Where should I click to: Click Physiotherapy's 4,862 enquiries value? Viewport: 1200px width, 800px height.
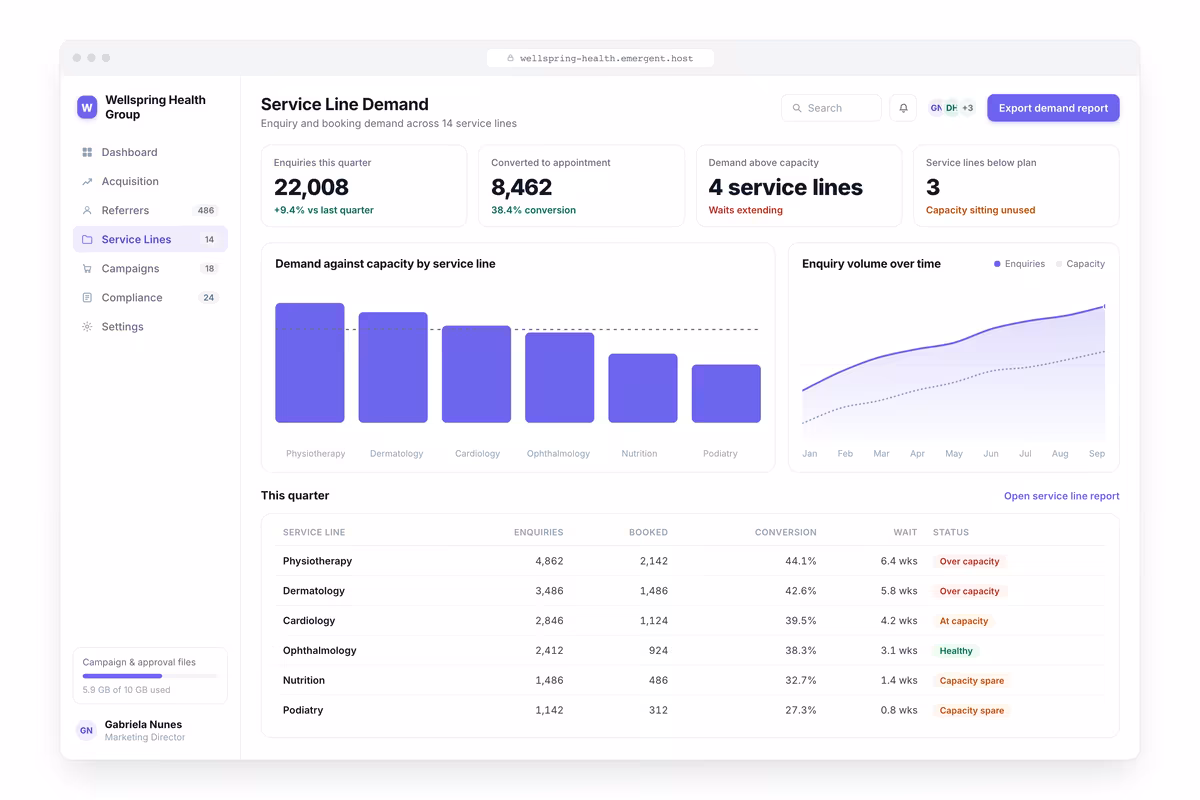[x=549, y=561]
